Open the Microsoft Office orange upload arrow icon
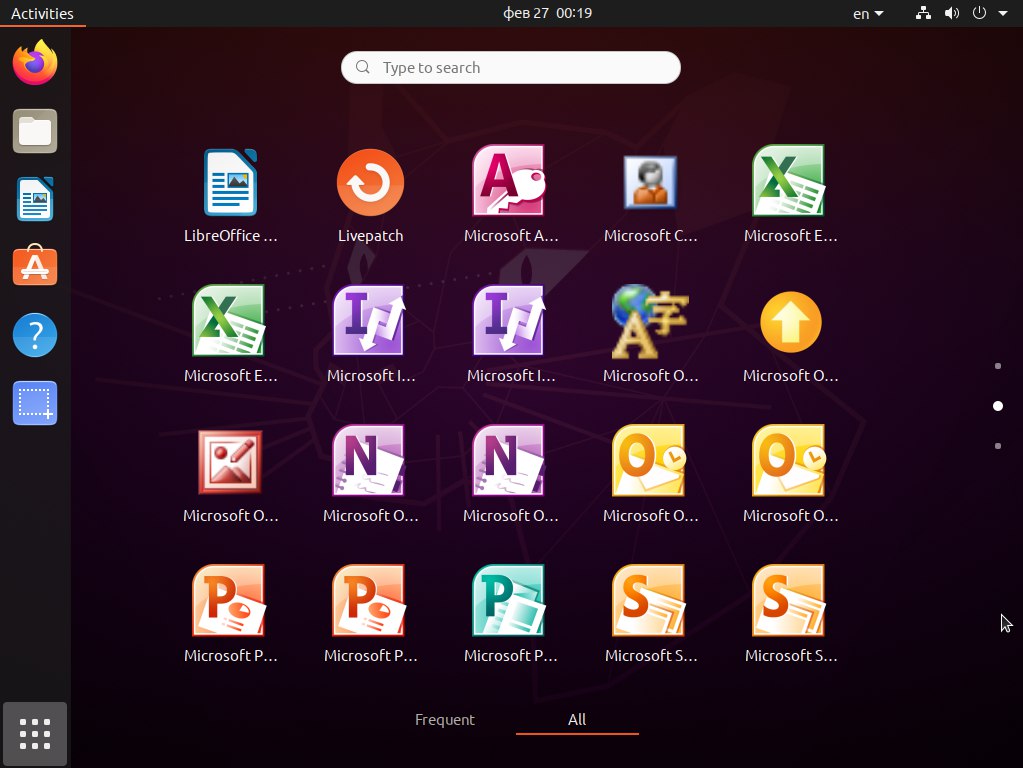Screen dimensions: 1023x768 790,322
